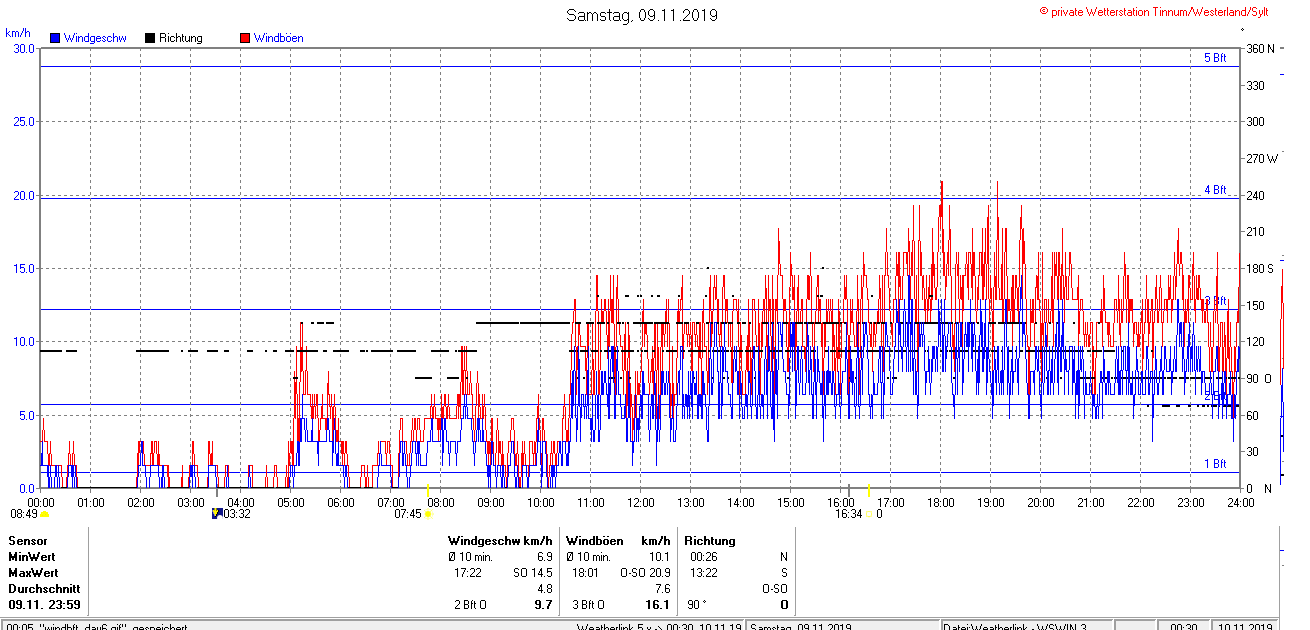Click the 12:00 time axis label
Screen dimensions: 1310x630
641,502
